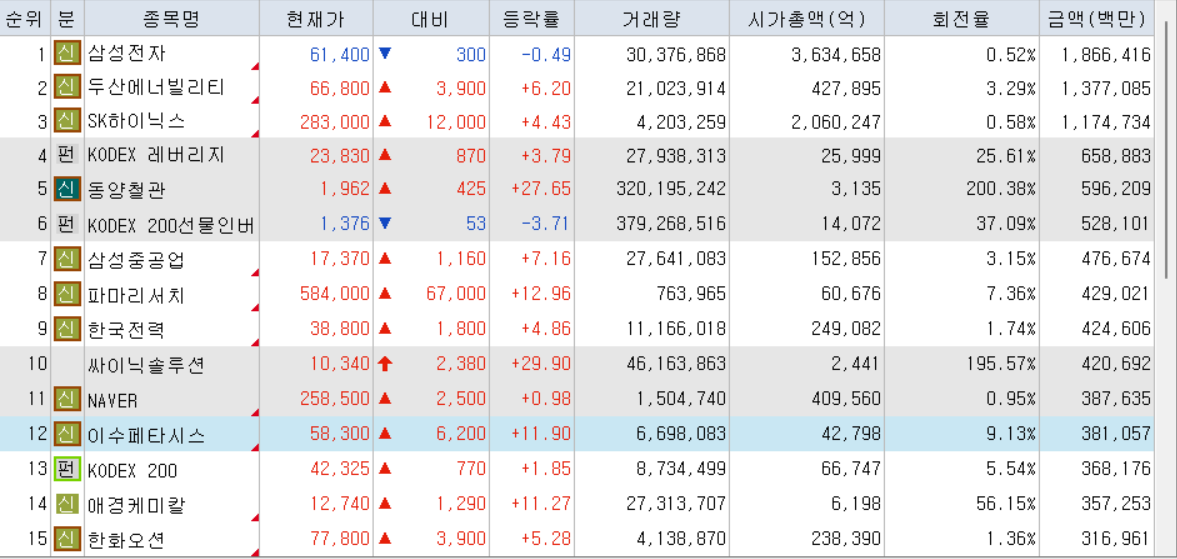Click 싸이닉솔루션 change rate +29.90
1177x559 pixels.
(540, 365)
